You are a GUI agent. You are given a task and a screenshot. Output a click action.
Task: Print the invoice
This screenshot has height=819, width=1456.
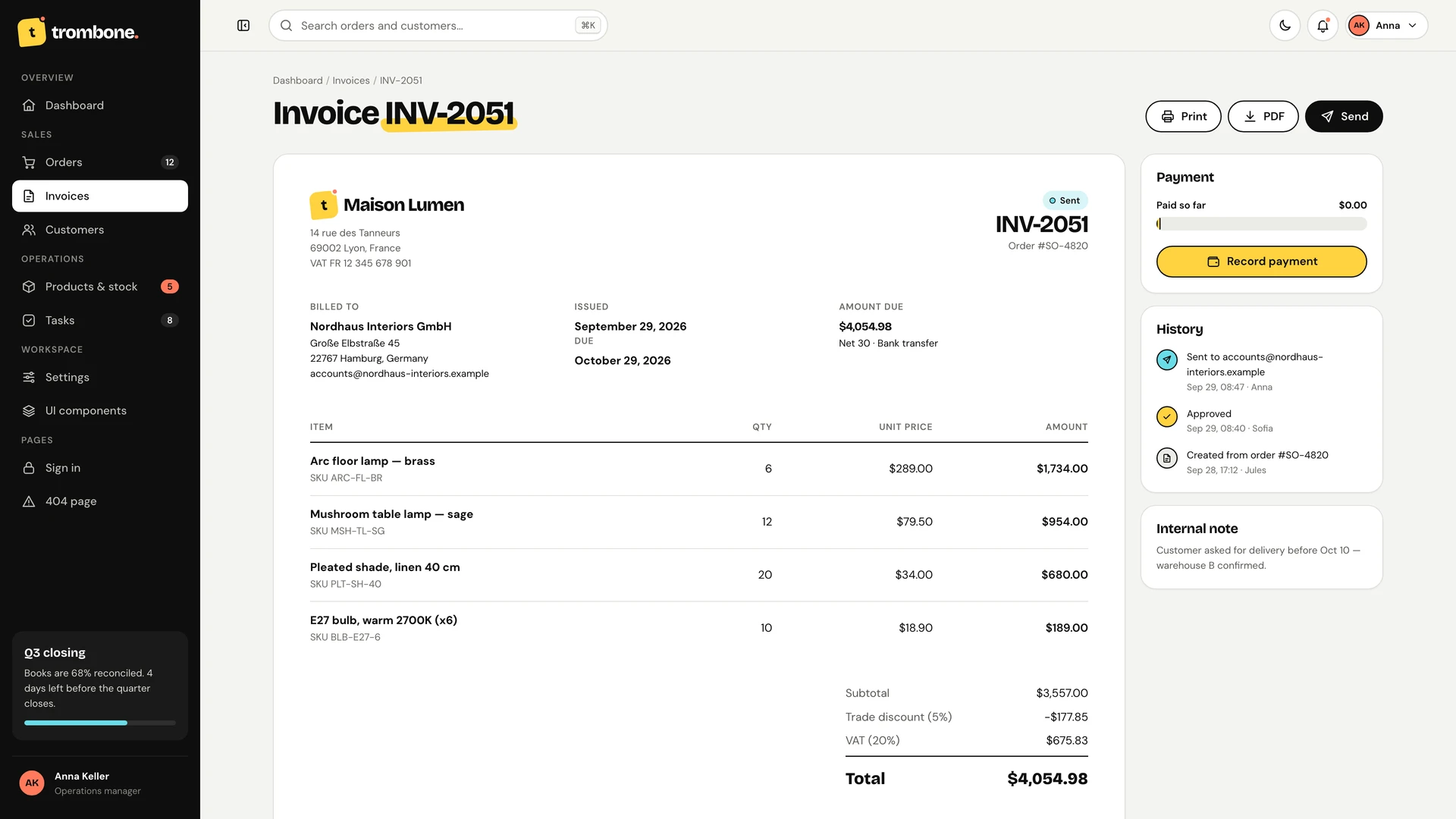pyautogui.click(x=1183, y=116)
